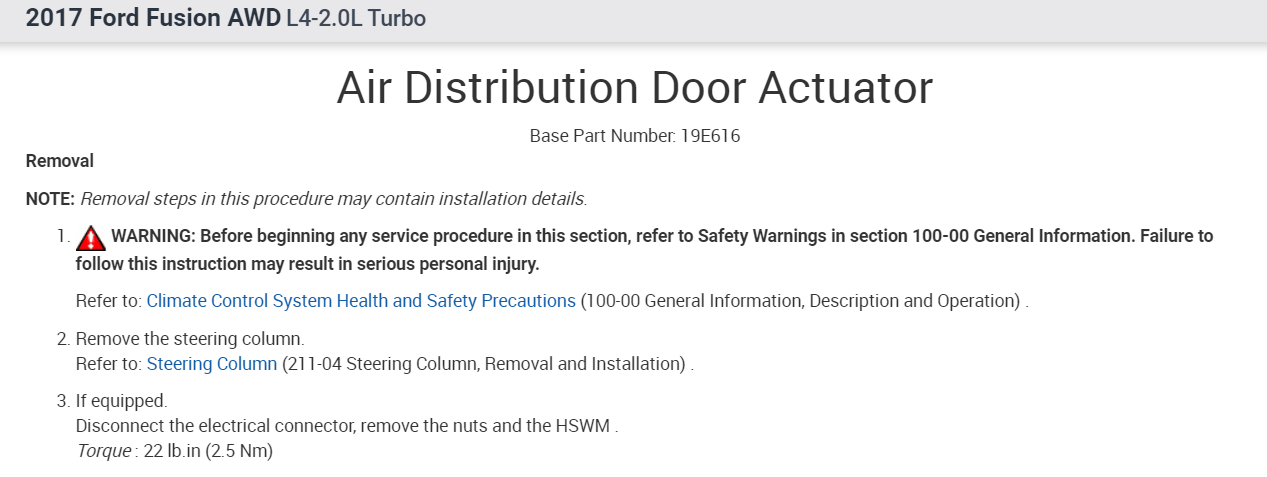Click the "Remove the steering column" step text
1267x477 pixels.
pyautogui.click(x=190, y=339)
